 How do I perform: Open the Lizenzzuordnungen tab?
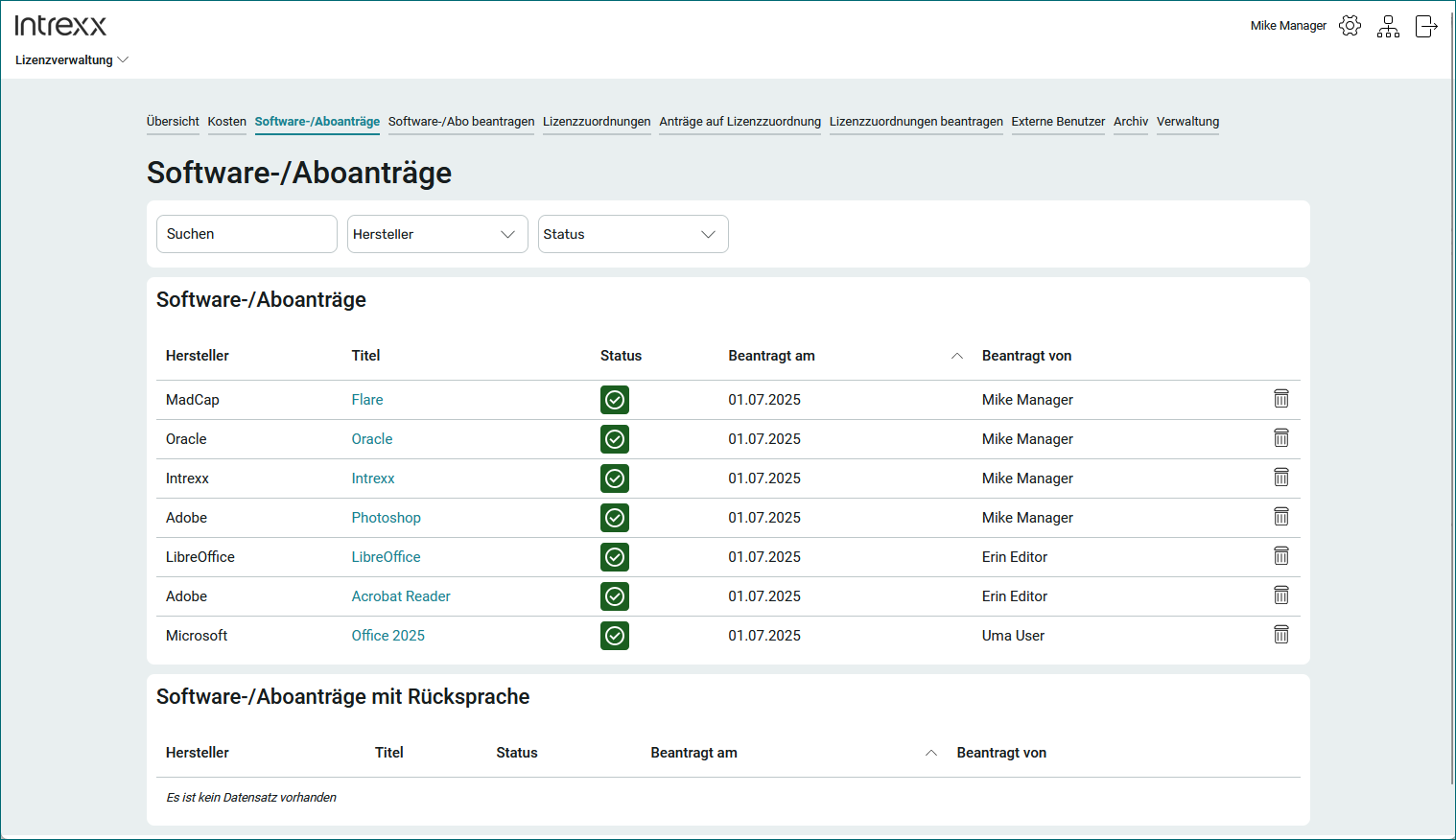[597, 122]
